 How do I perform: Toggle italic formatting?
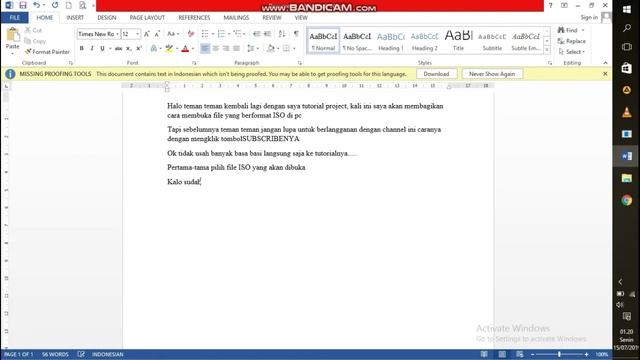click(92, 49)
